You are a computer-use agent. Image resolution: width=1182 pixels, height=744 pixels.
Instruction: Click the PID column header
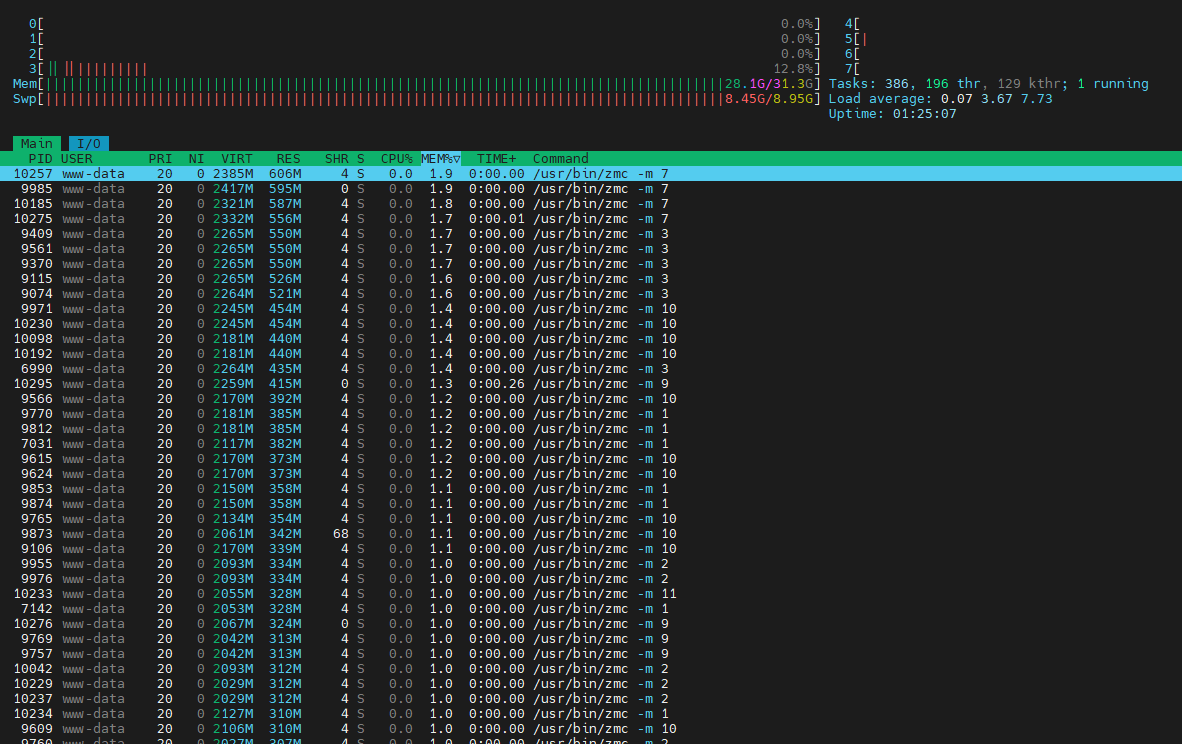click(x=40, y=158)
